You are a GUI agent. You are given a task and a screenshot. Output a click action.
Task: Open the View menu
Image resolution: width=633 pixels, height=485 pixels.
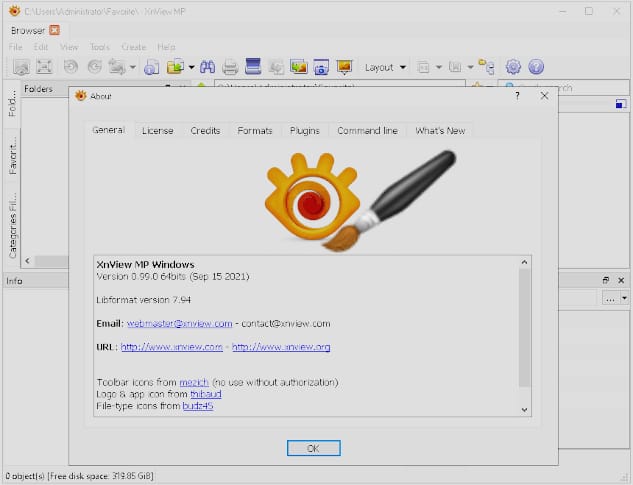pos(69,47)
